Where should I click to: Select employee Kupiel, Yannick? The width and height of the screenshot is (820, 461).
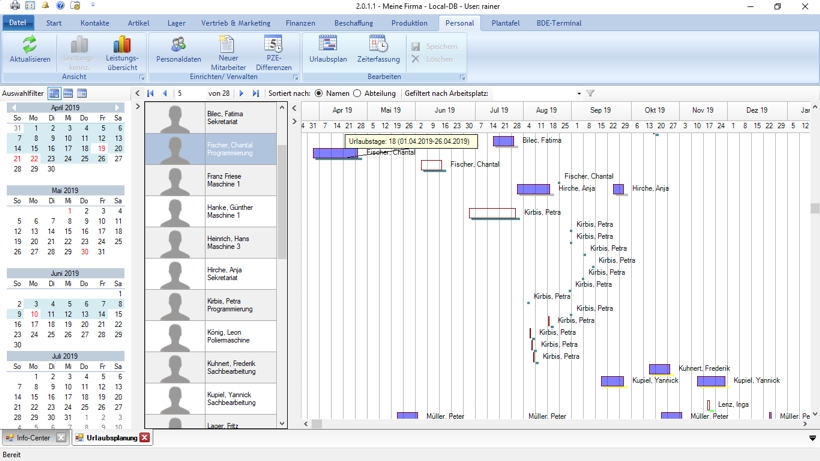coord(211,398)
